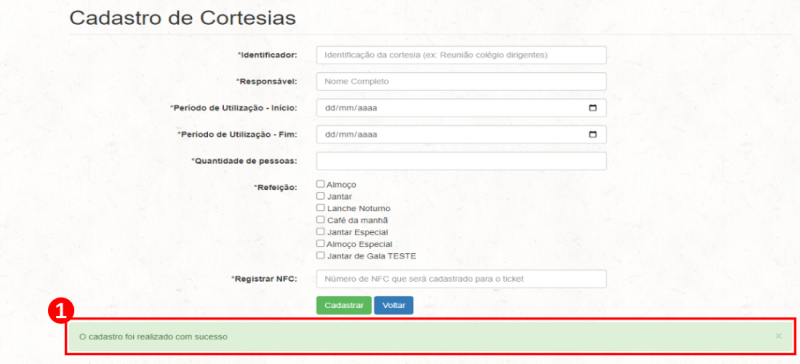Click the green Cadastrar button
The height and width of the screenshot is (364, 800).
(344, 305)
